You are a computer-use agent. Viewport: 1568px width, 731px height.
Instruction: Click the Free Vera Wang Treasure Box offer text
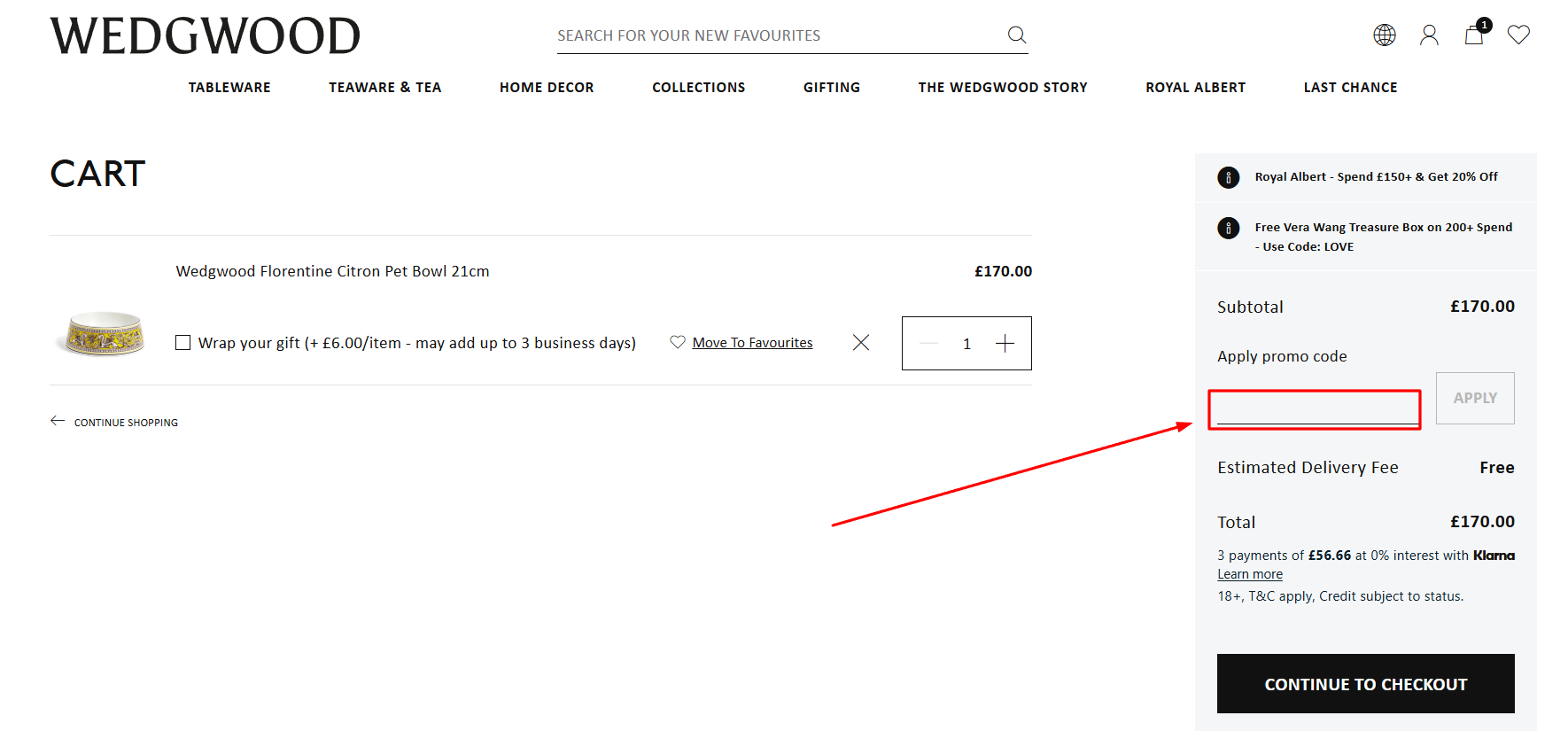1384,237
